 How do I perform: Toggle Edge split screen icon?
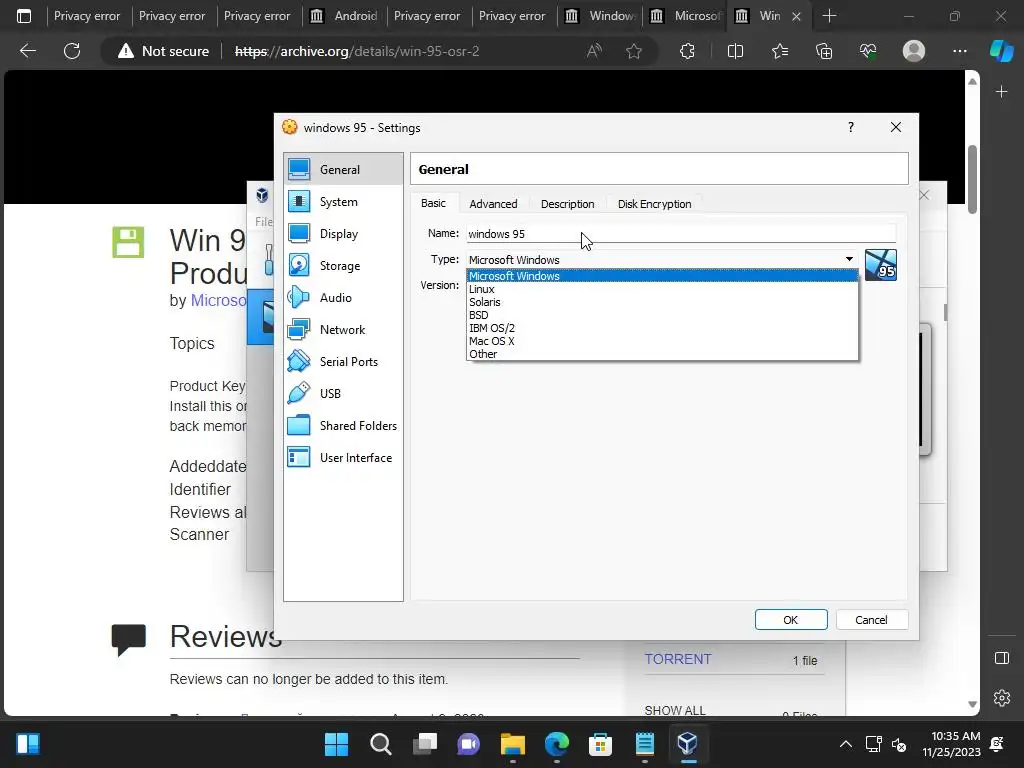735,51
